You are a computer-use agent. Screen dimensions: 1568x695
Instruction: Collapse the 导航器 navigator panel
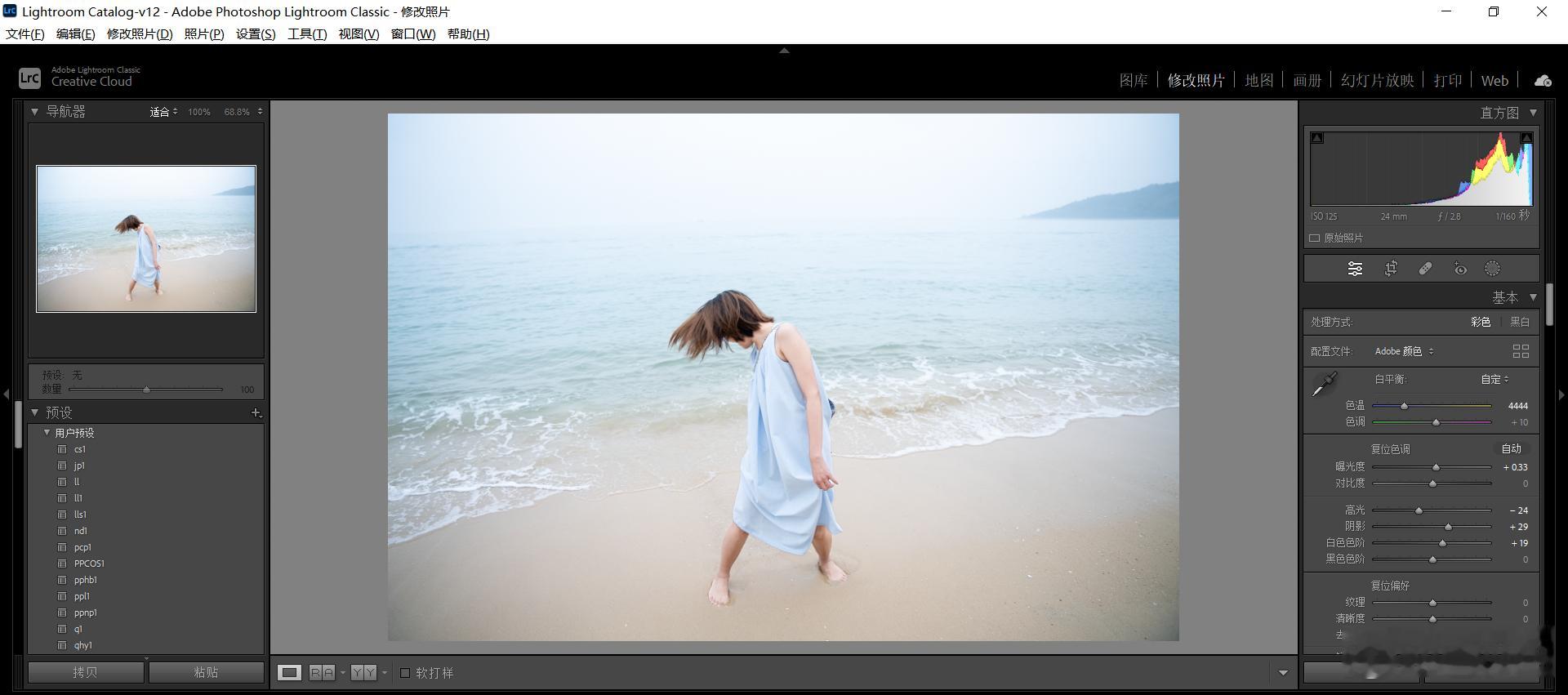34,111
